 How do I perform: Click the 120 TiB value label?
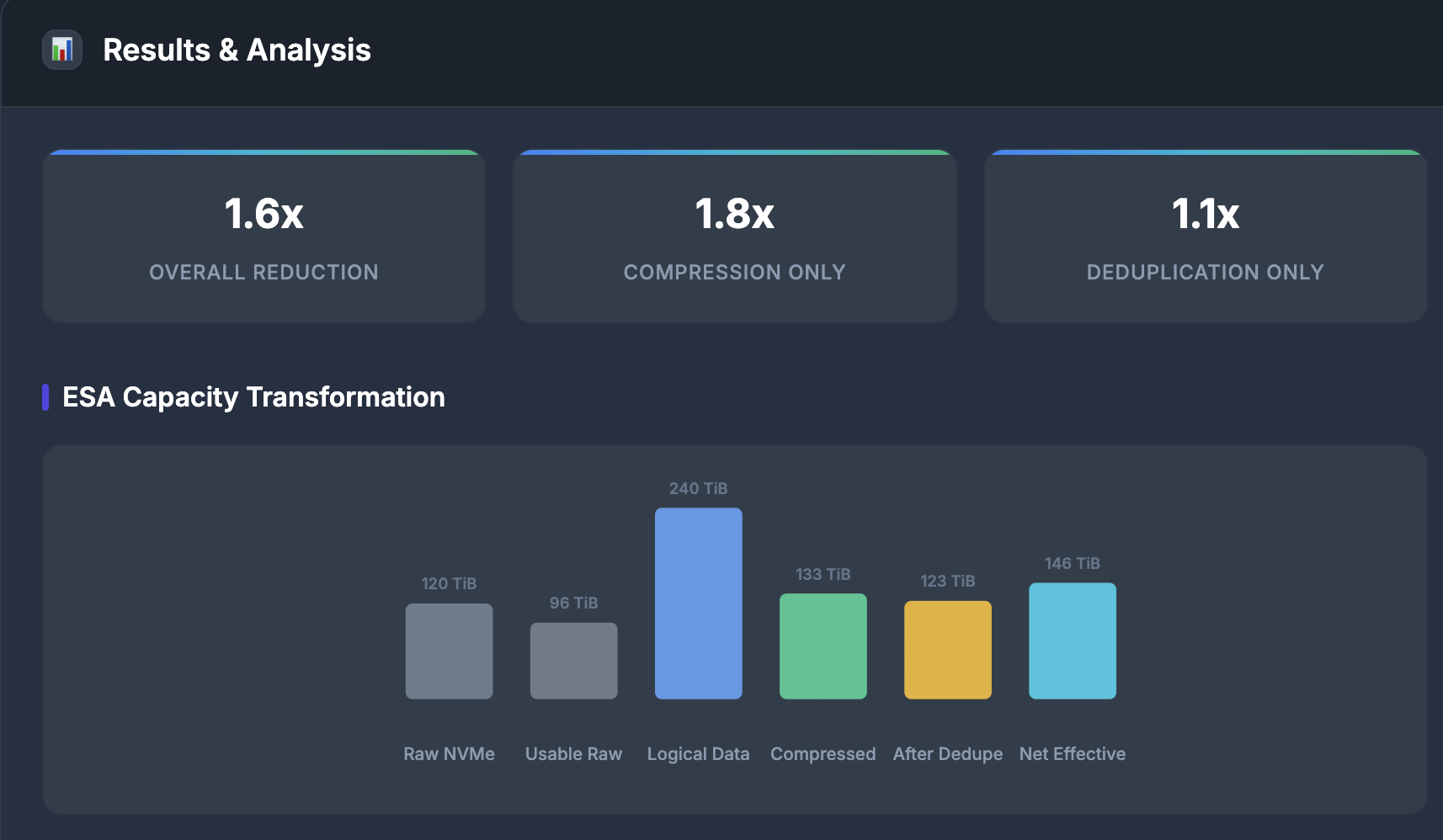click(x=449, y=583)
